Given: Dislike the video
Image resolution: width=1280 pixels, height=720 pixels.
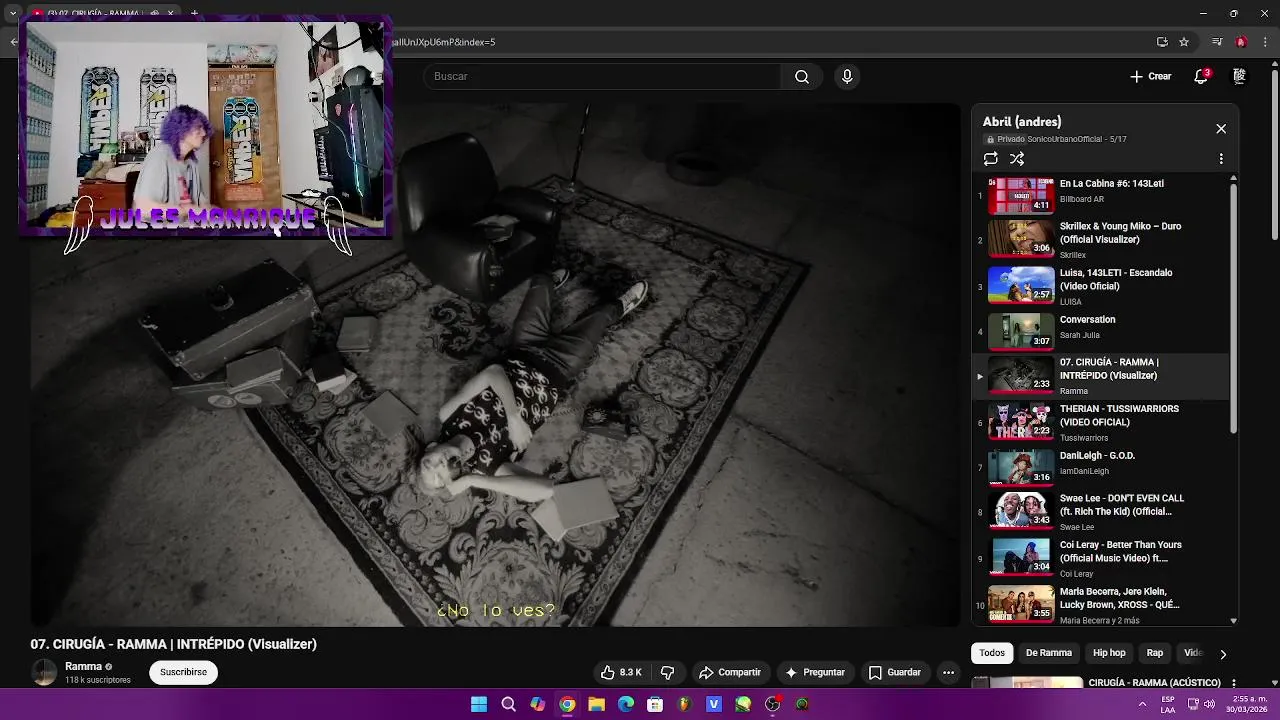Looking at the screenshot, I should (668, 673).
